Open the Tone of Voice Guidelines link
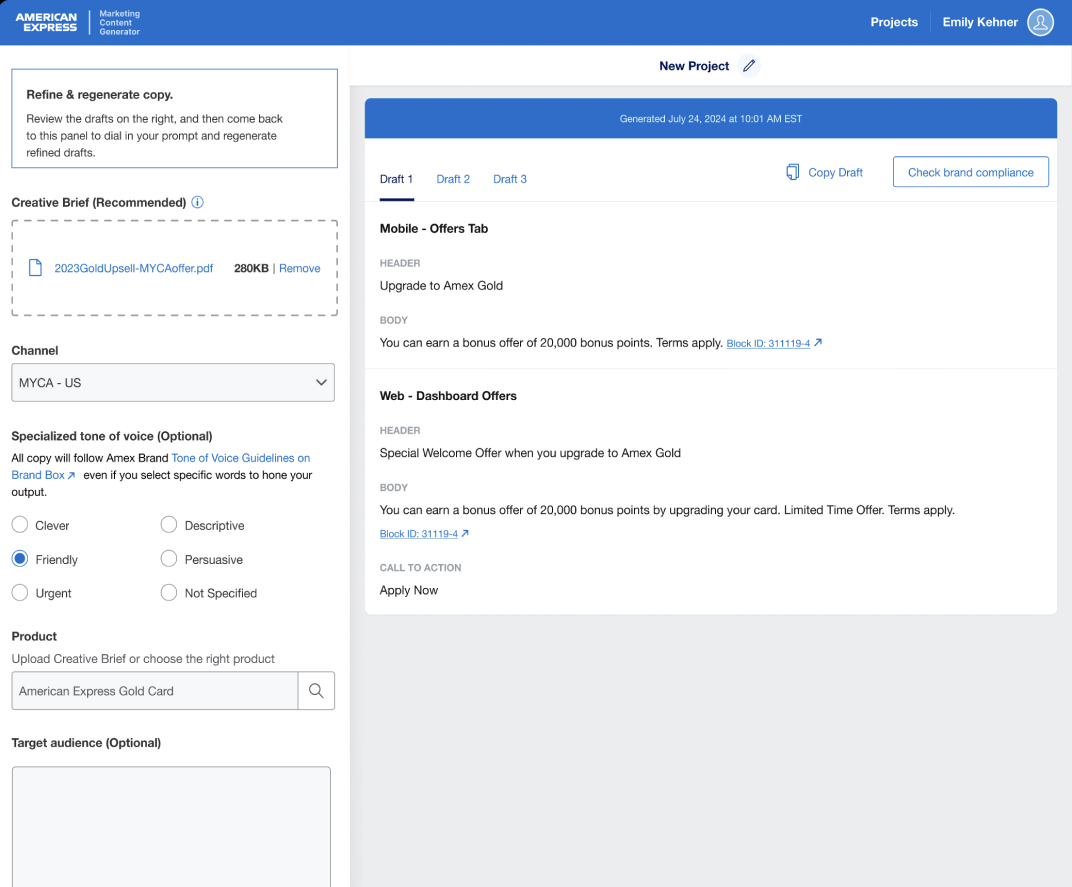The width and height of the screenshot is (1072, 887). pos(240,458)
